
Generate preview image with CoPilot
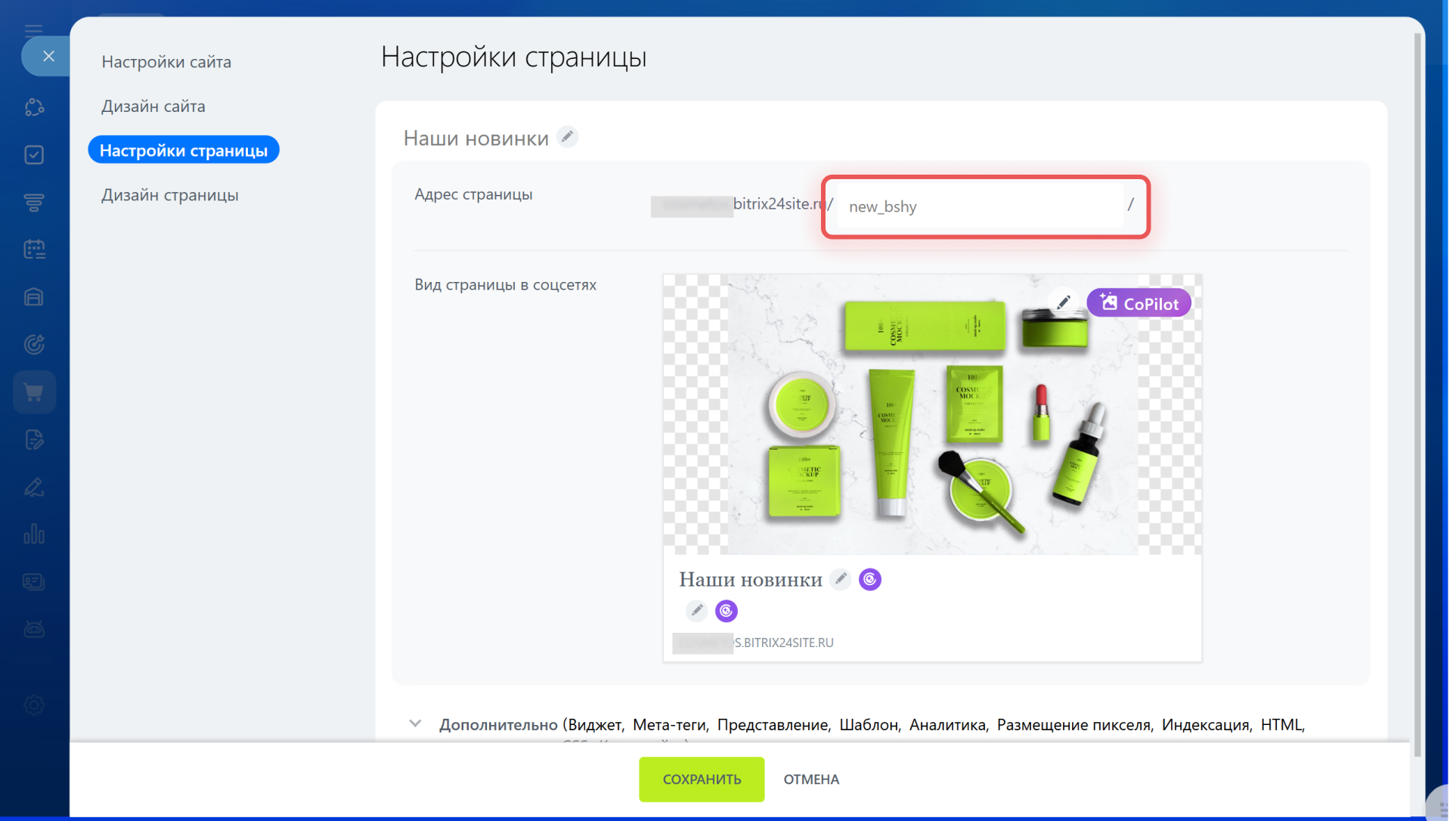click(x=1138, y=303)
